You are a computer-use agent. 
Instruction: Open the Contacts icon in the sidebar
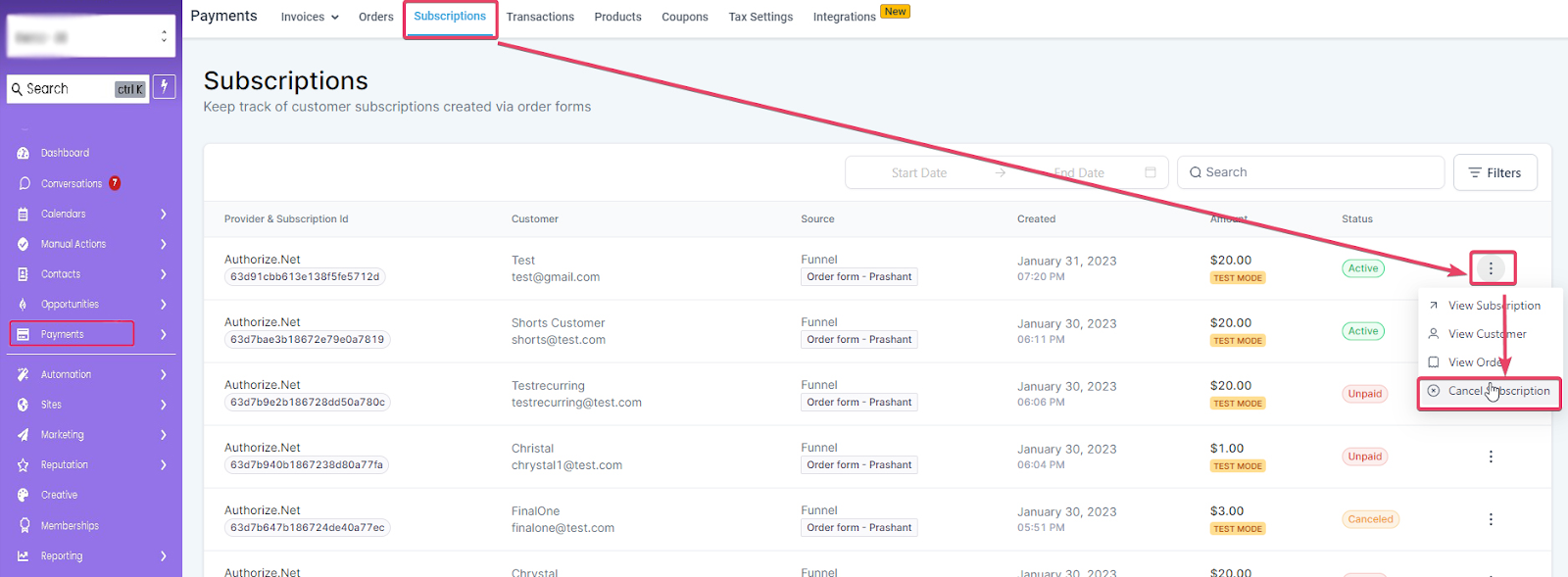pos(23,274)
